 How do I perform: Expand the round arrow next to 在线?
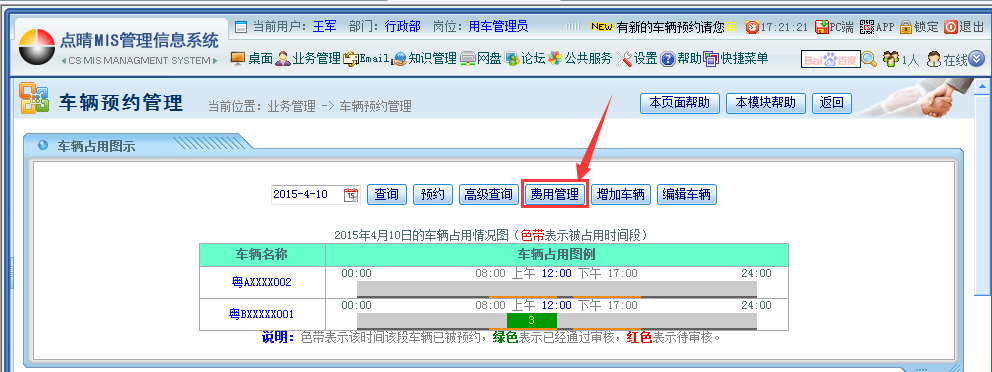pos(976,59)
